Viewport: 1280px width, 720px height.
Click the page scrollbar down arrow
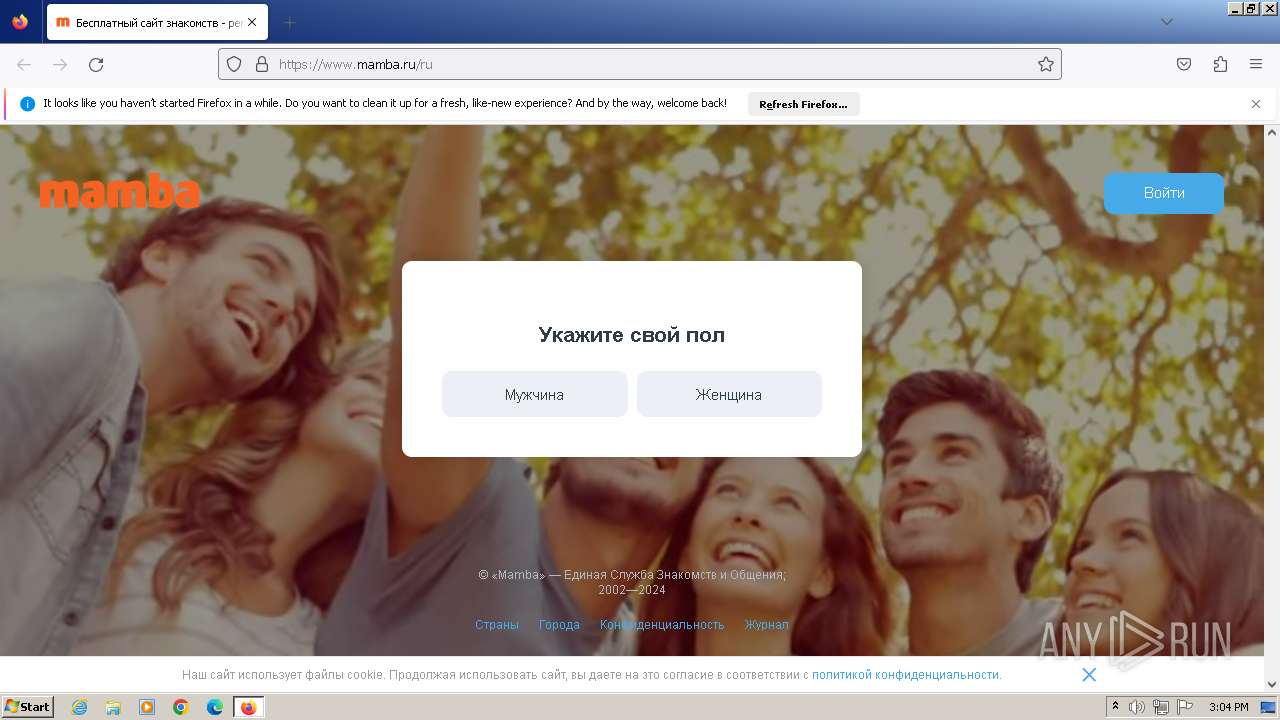pos(1272,684)
